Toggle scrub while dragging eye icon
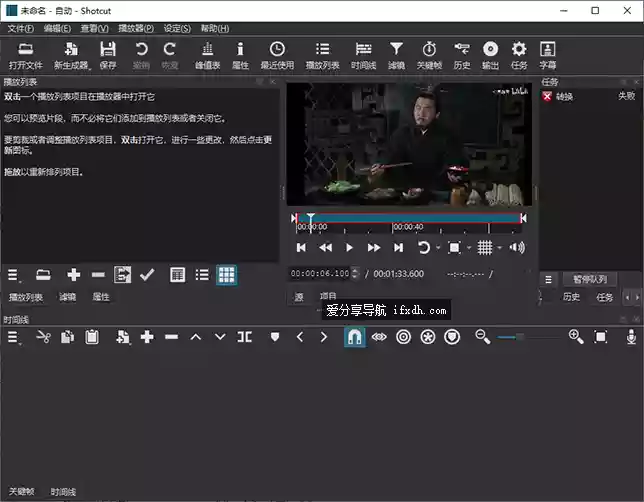The image size is (644, 502). pos(379,337)
